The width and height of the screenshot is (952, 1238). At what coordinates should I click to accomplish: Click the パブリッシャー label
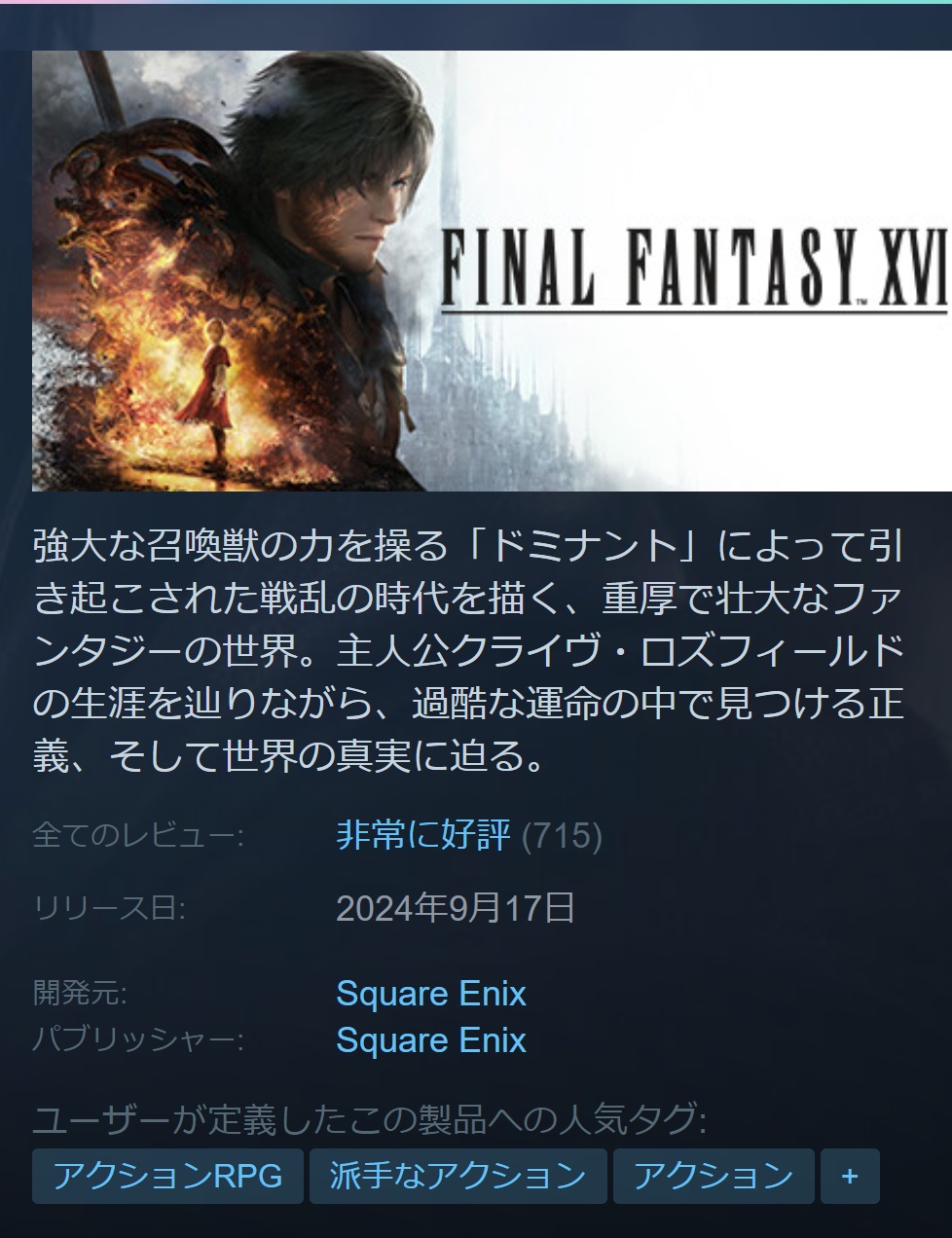(138, 1040)
